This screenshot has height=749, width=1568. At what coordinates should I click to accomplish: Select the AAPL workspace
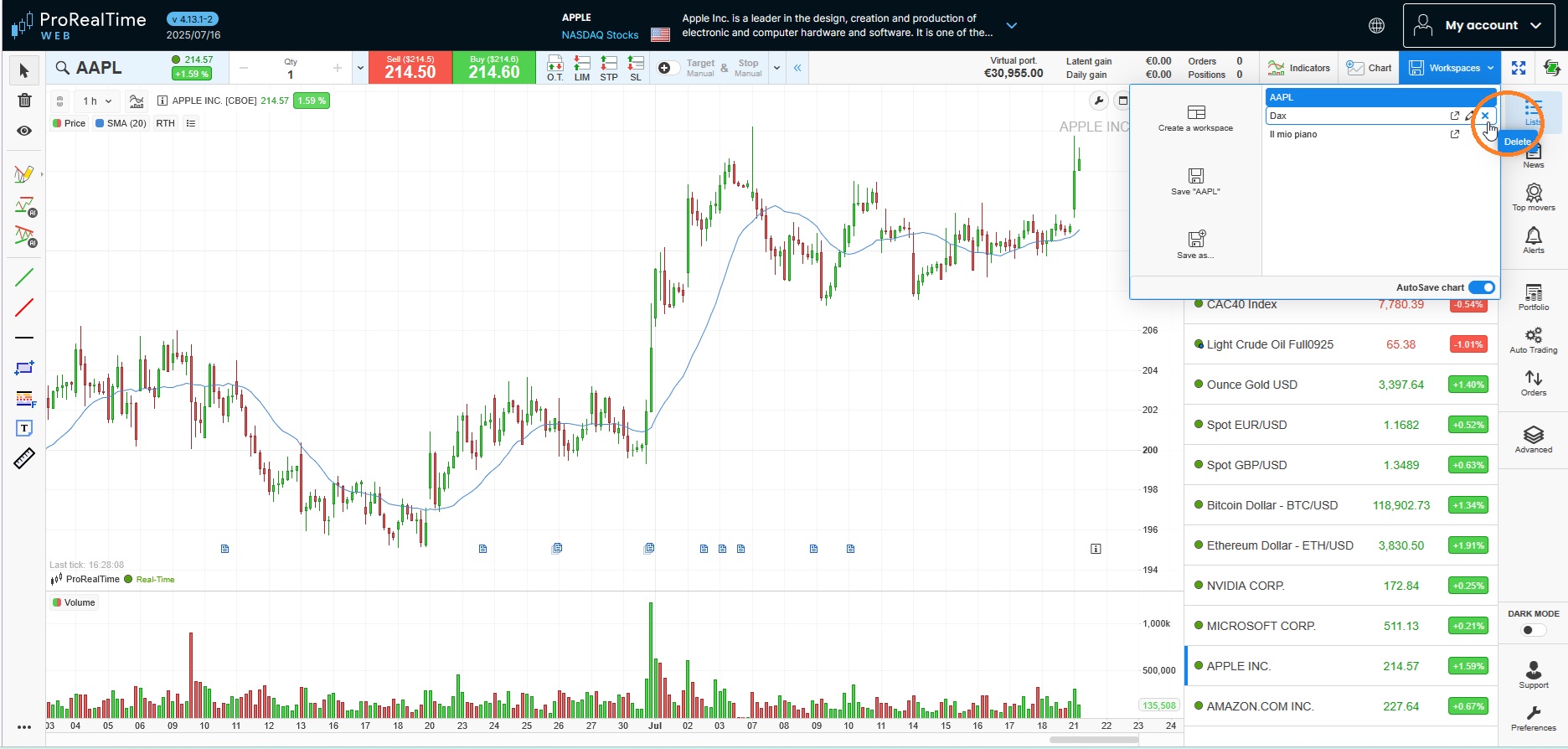(1380, 97)
